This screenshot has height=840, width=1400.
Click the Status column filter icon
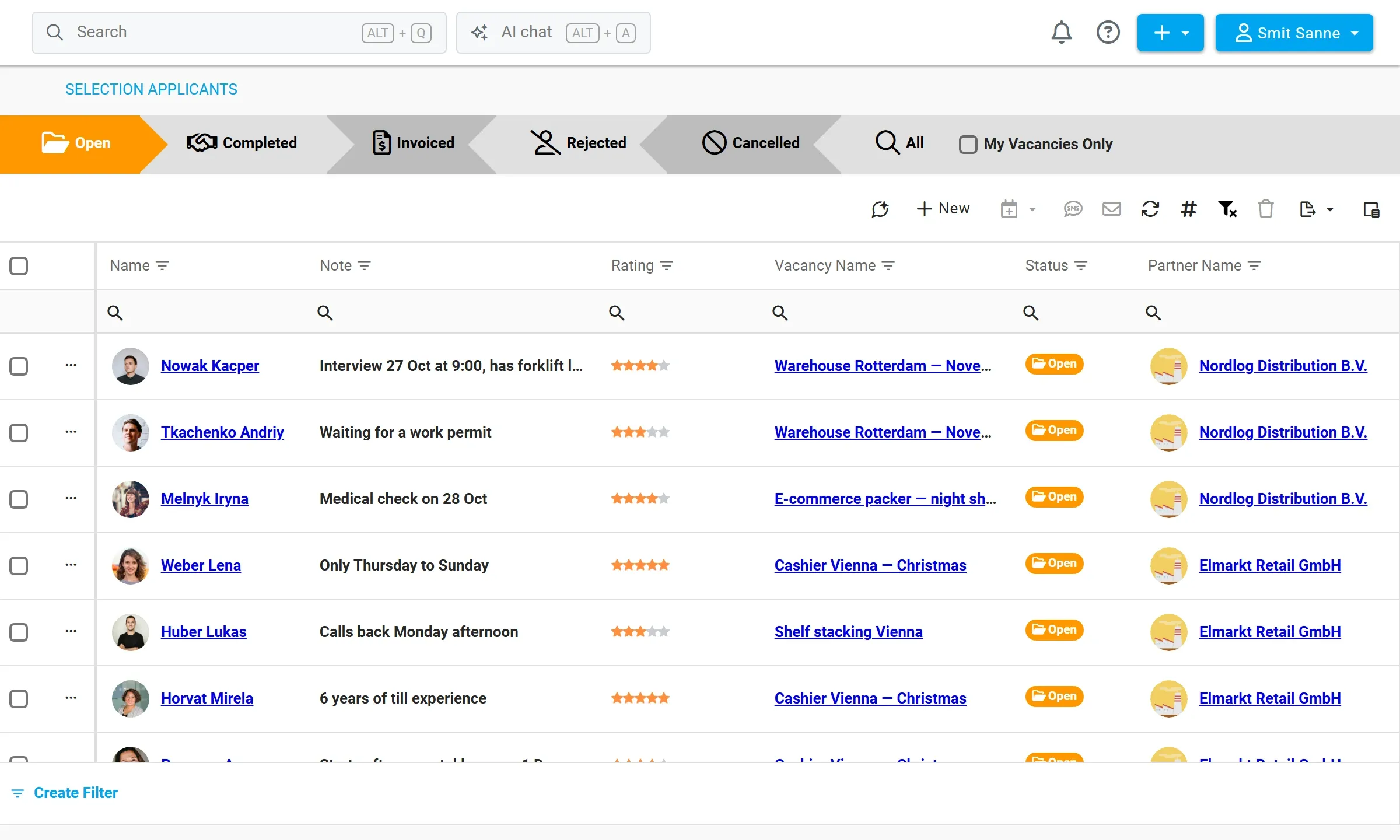1080,266
